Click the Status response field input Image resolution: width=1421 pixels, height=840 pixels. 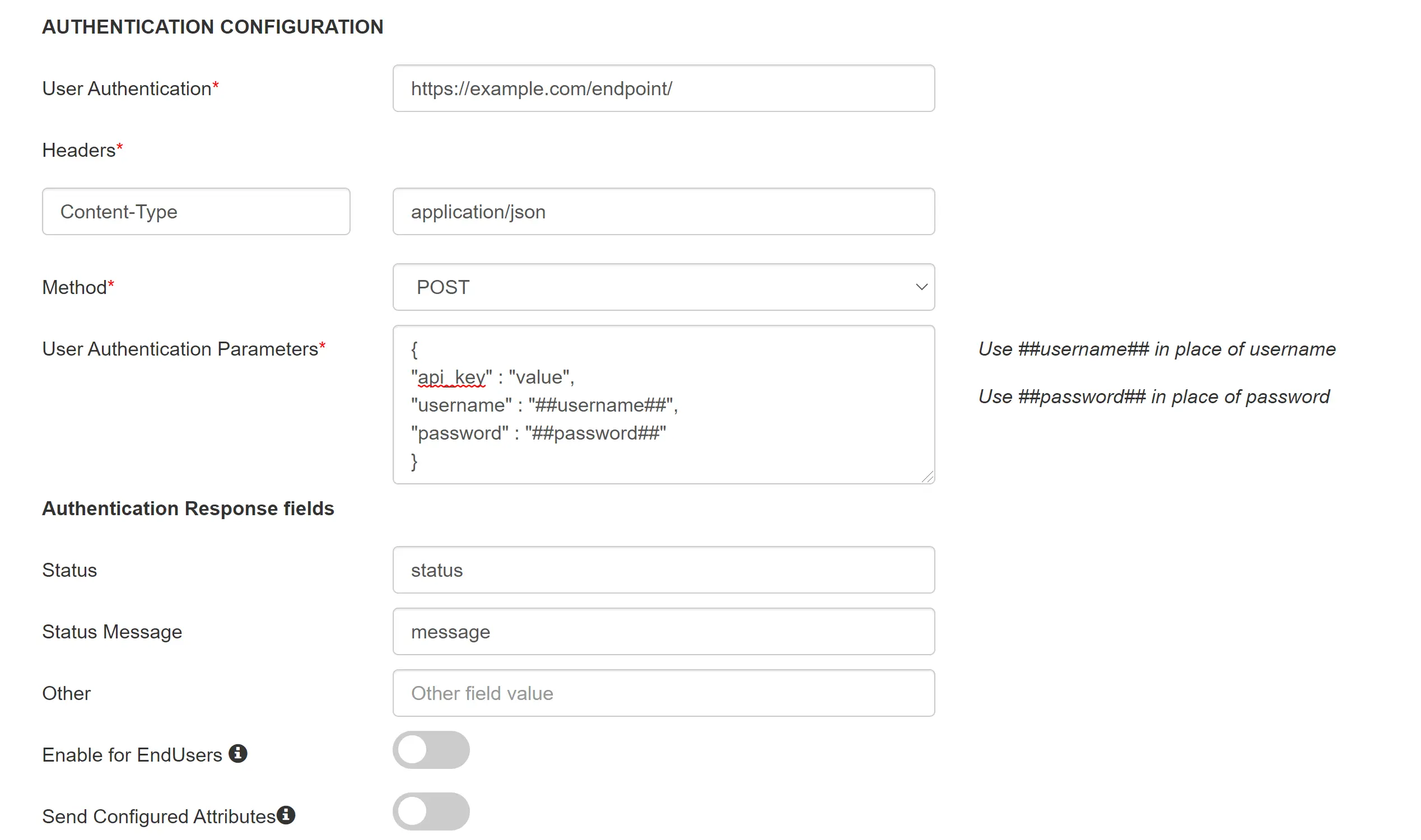pos(664,570)
